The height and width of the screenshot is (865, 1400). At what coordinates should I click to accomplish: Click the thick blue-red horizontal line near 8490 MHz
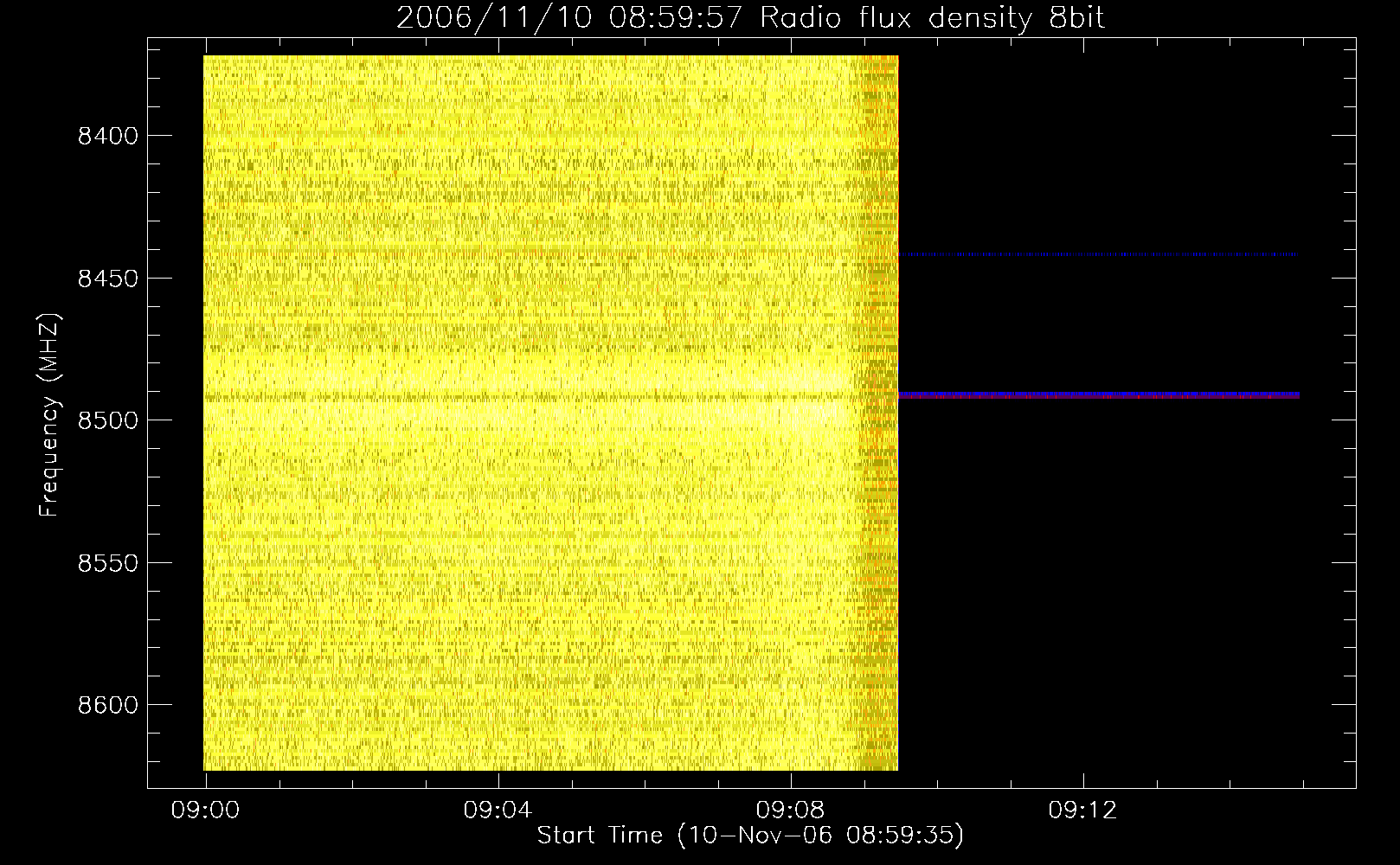pos(1099,395)
